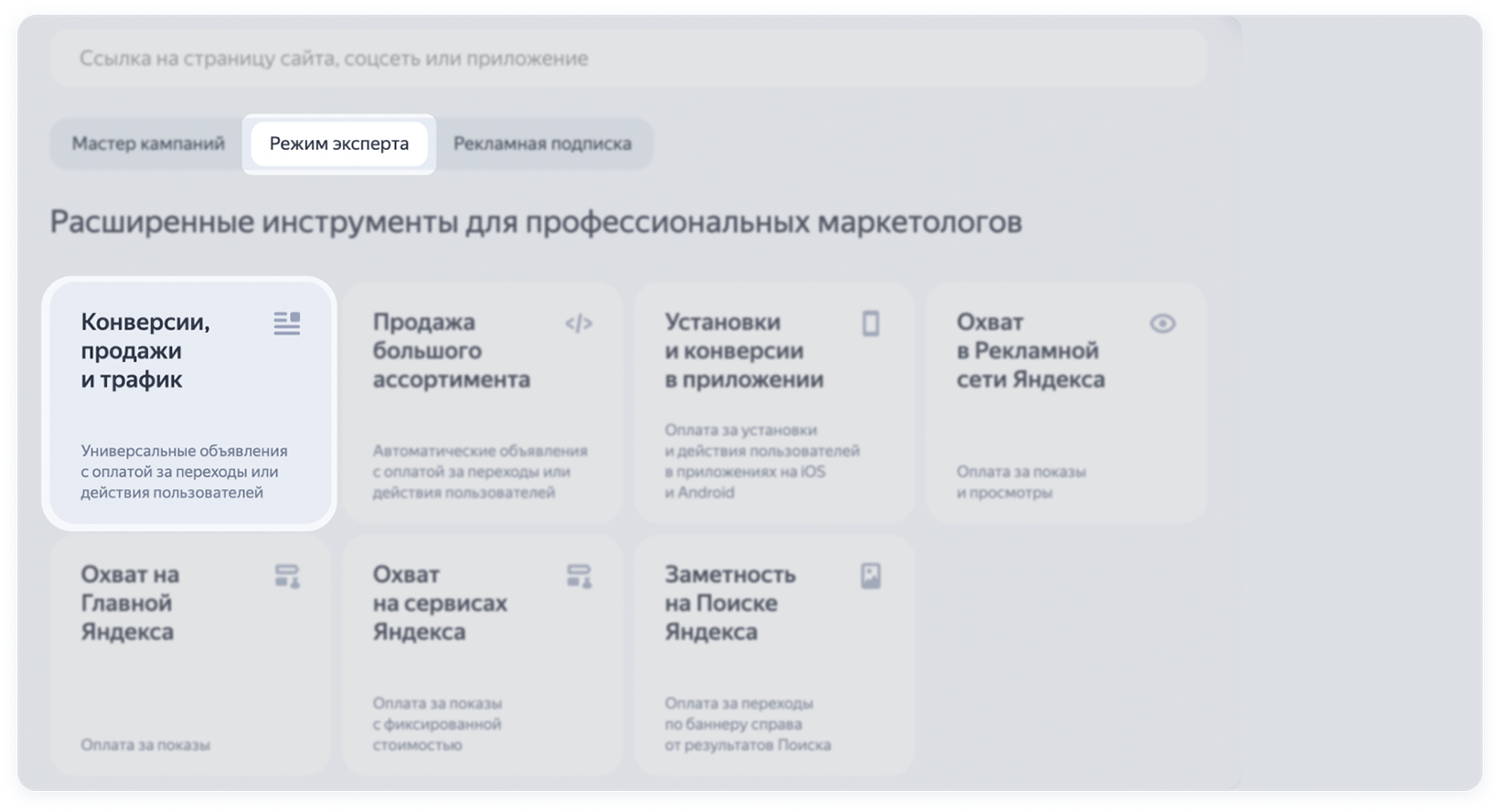Click the side banner icon on Заметность card

coord(871,576)
